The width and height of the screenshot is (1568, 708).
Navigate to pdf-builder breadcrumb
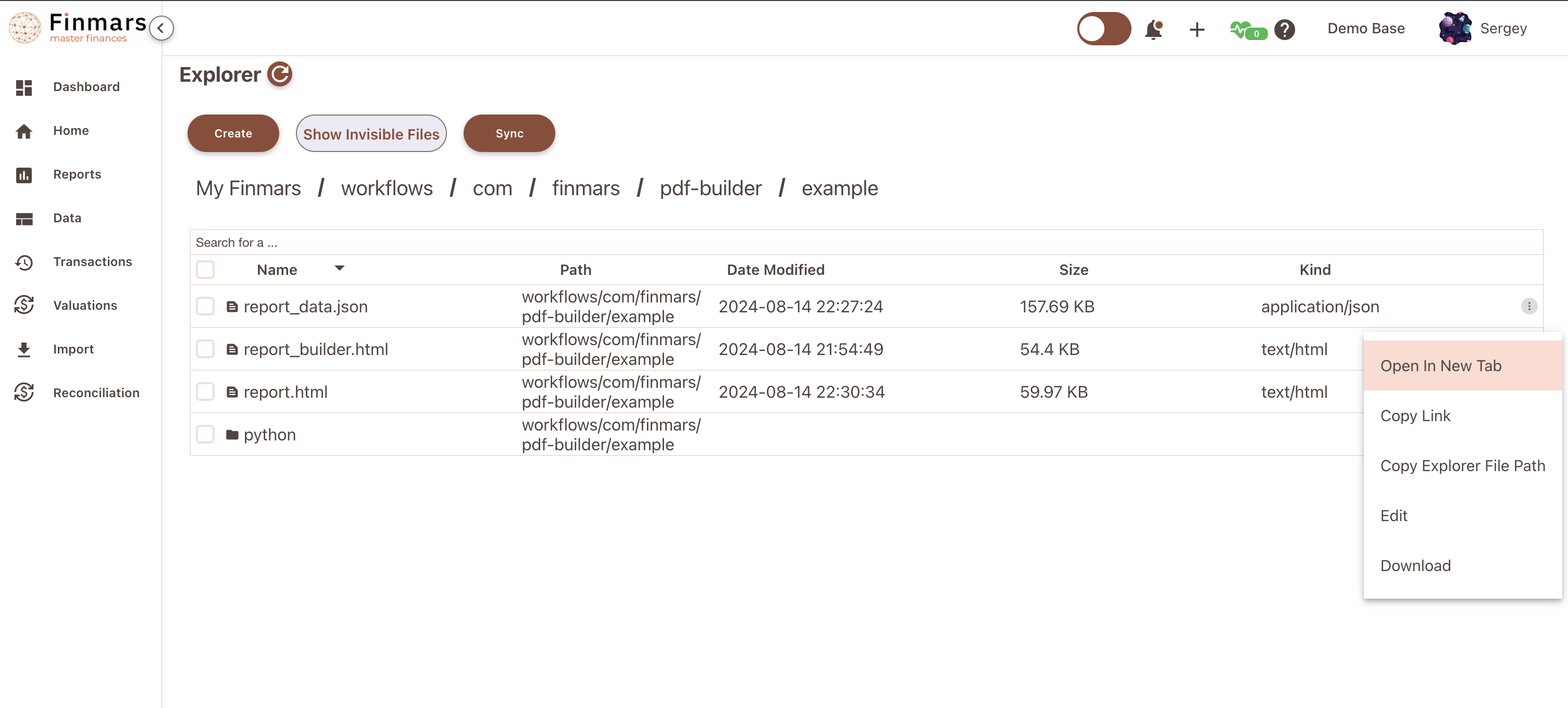point(711,188)
